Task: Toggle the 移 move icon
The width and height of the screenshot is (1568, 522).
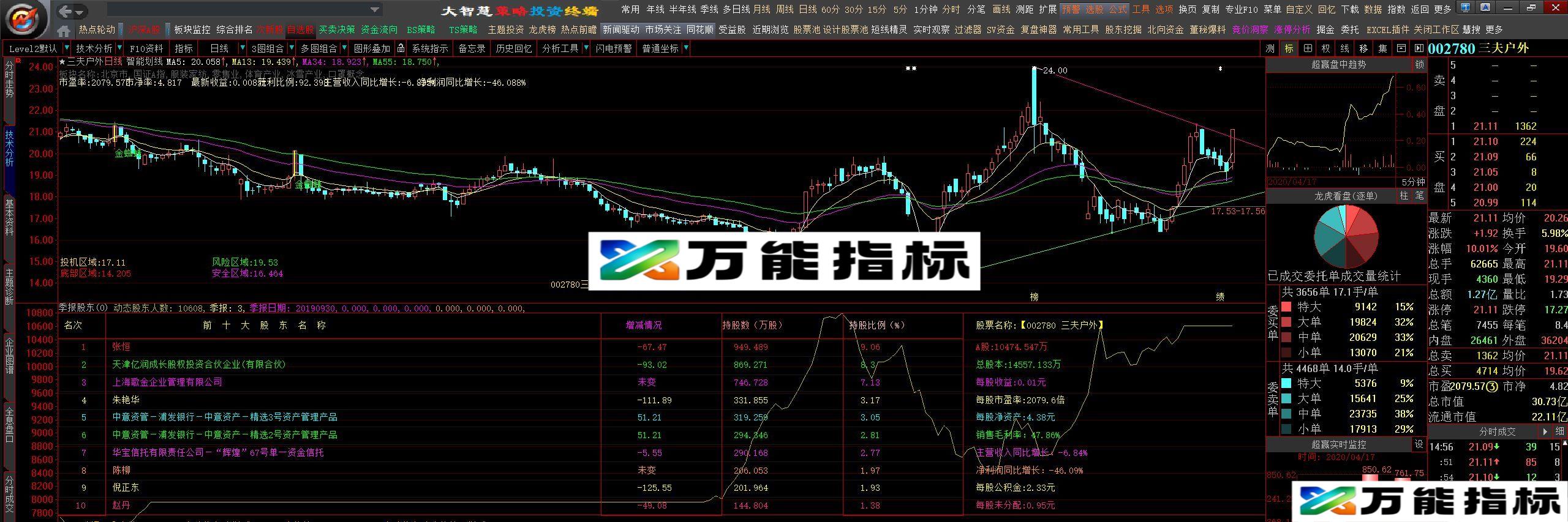Action: (1363, 48)
